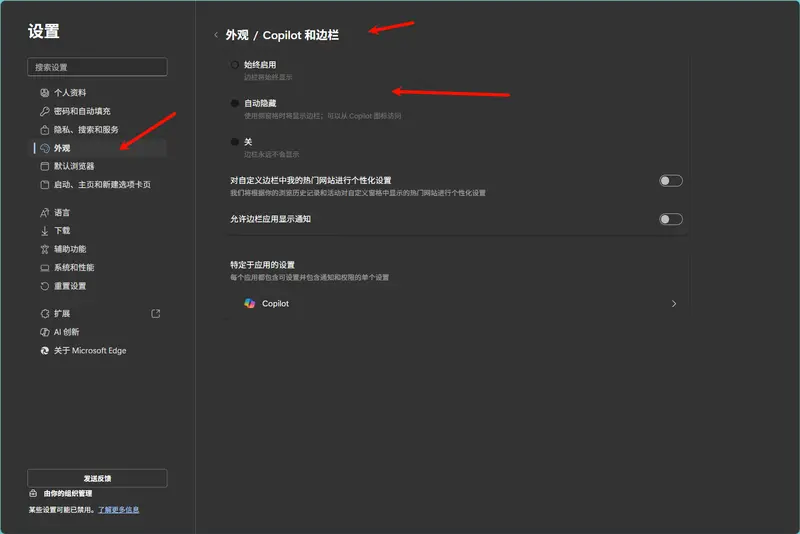The height and width of the screenshot is (534, 800).
Task: Click the 由你的组织管理 text
Action: pyautogui.click(x=68, y=493)
